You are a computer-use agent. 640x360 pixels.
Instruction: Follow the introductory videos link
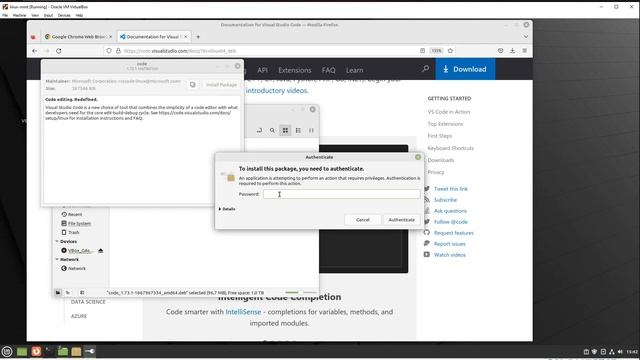pyautogui.click(x=276, y=91)
